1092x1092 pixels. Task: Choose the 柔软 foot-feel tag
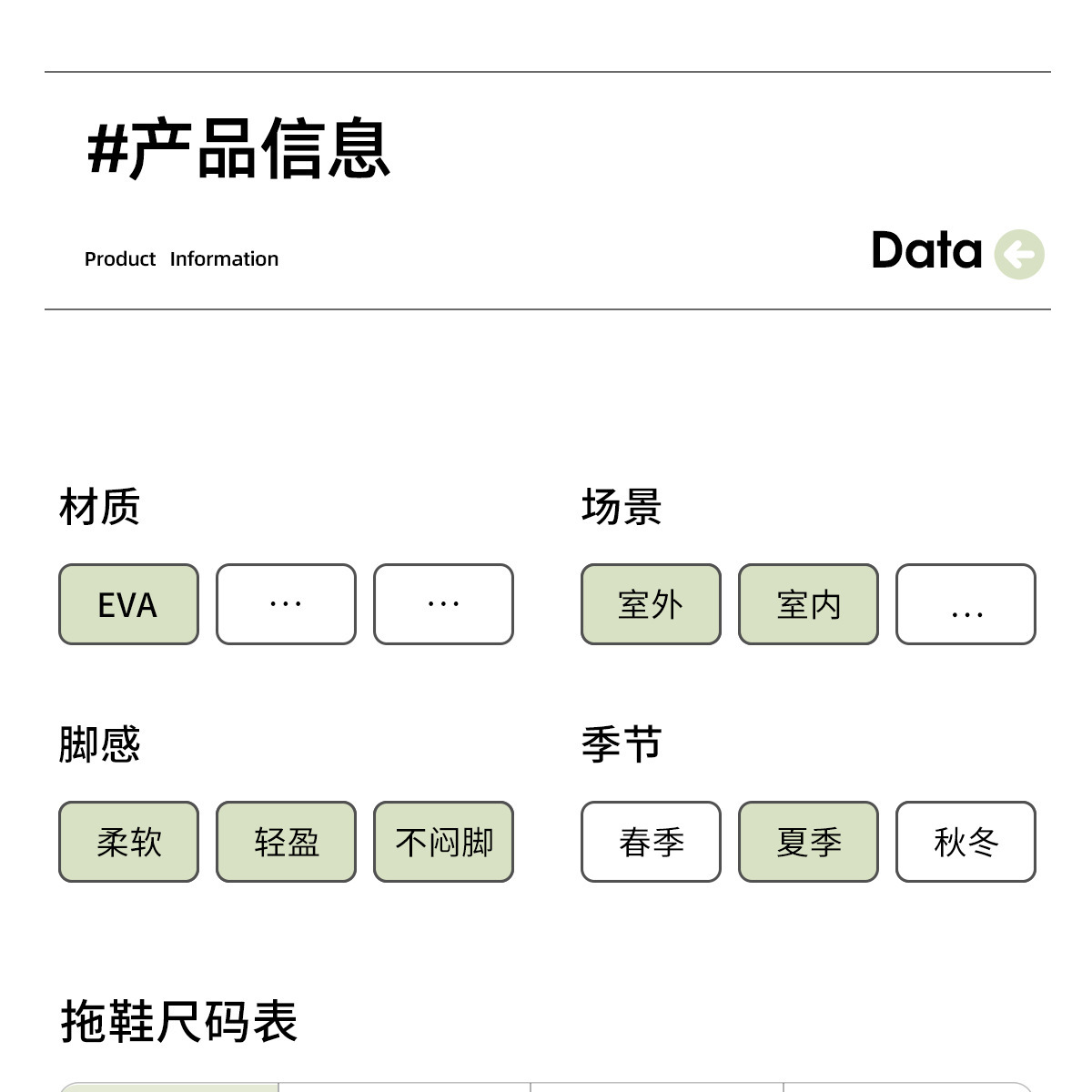pyautogui.click(x=128, y=842)
